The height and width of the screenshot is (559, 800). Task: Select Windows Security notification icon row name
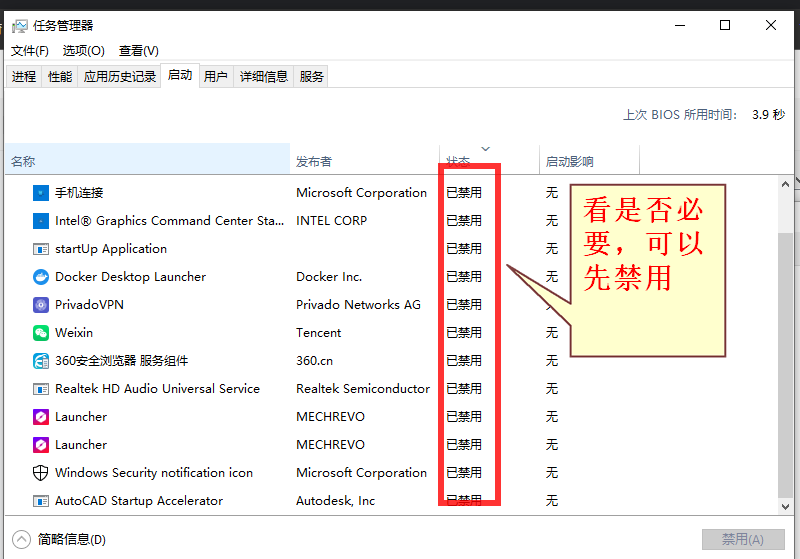[154, 473]
